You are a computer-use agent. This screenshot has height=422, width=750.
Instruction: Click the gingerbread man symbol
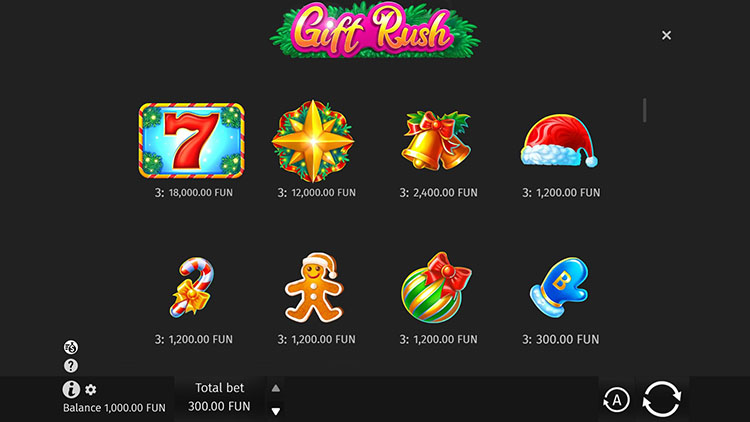point(314,287)
